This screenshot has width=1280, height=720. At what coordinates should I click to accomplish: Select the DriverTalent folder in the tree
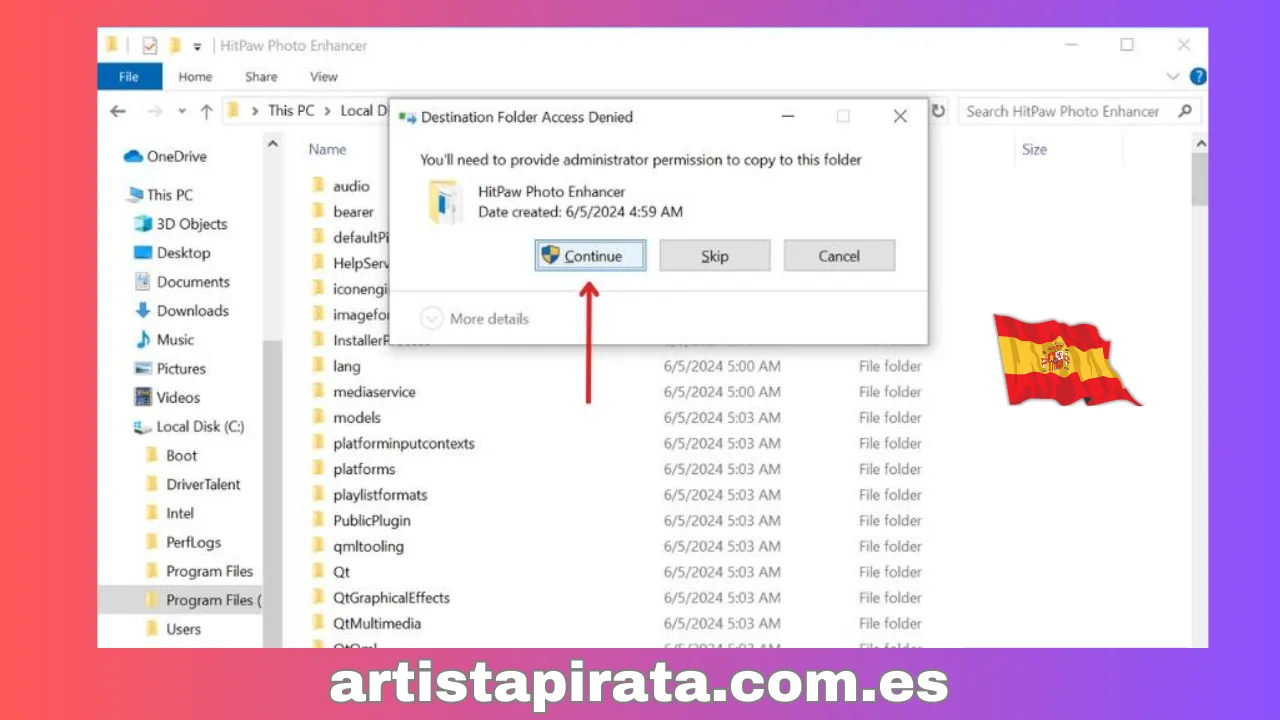(192, 485)
